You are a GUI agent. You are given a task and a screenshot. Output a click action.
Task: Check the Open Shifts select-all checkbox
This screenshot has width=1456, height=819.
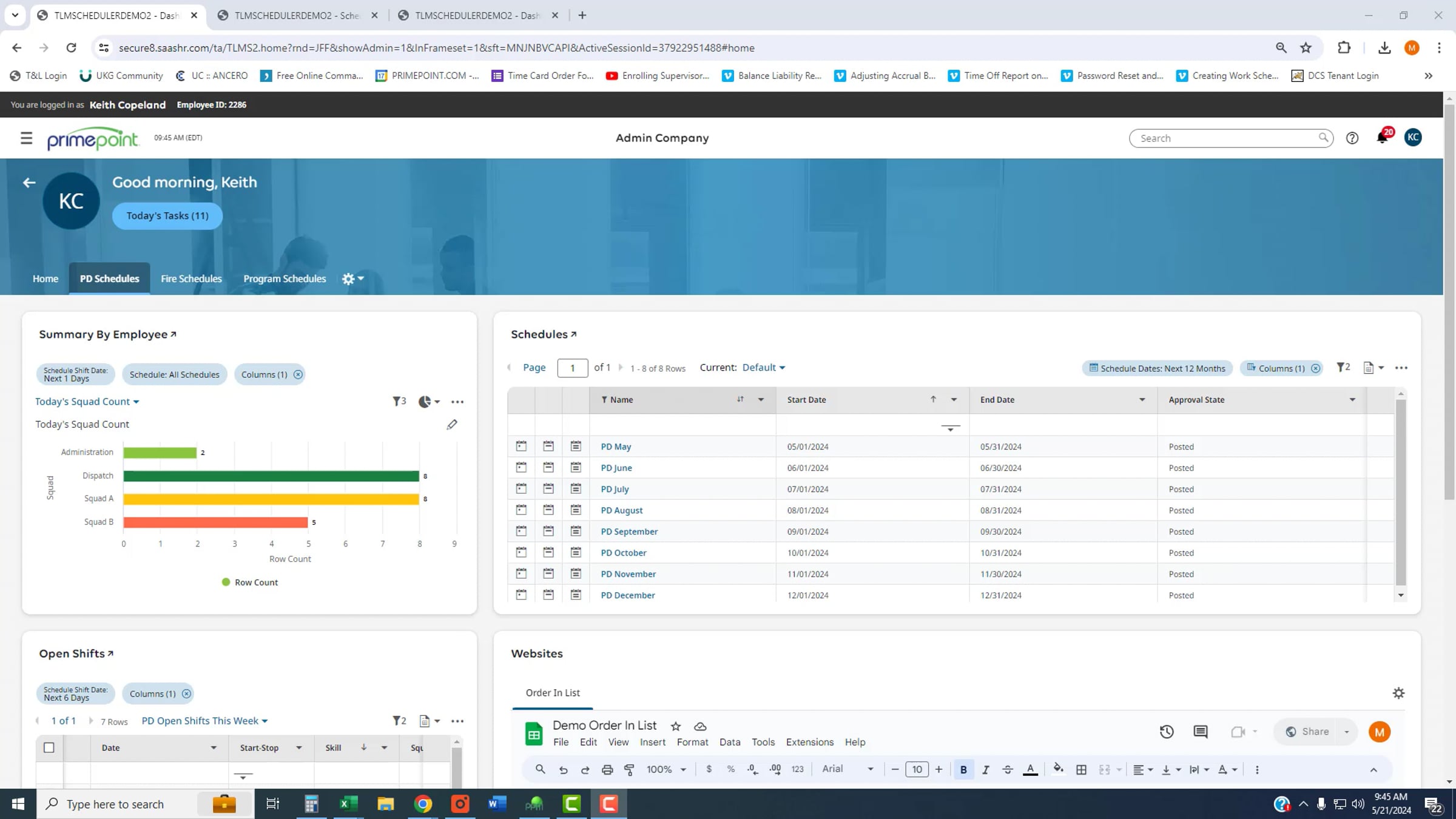tap(49, 747)
